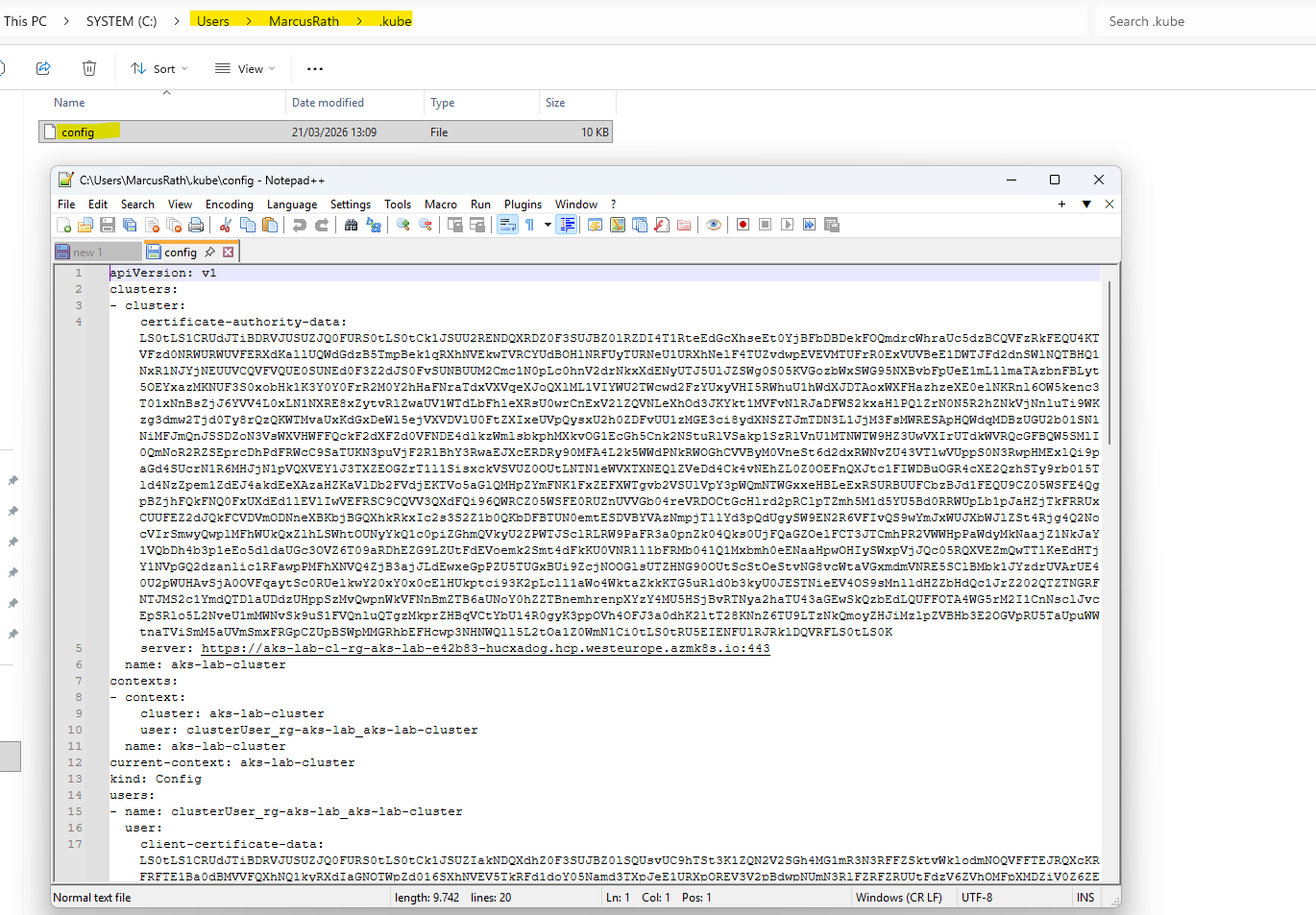The height and width of the screenshot is (915, 1316).
Task: Open Folder as Workspace toolbar icon
Action: click(x=684, y=225)
